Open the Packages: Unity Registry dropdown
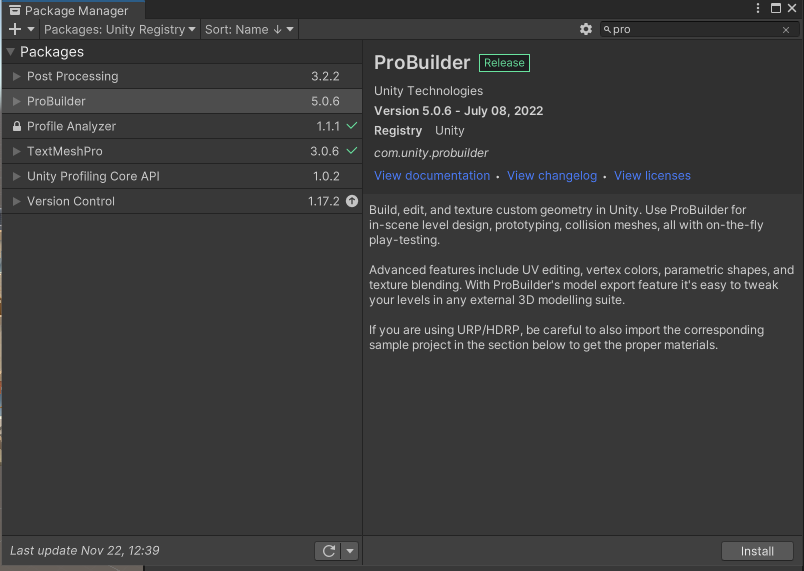Viewport: 804px width, 571px height. 120,30
